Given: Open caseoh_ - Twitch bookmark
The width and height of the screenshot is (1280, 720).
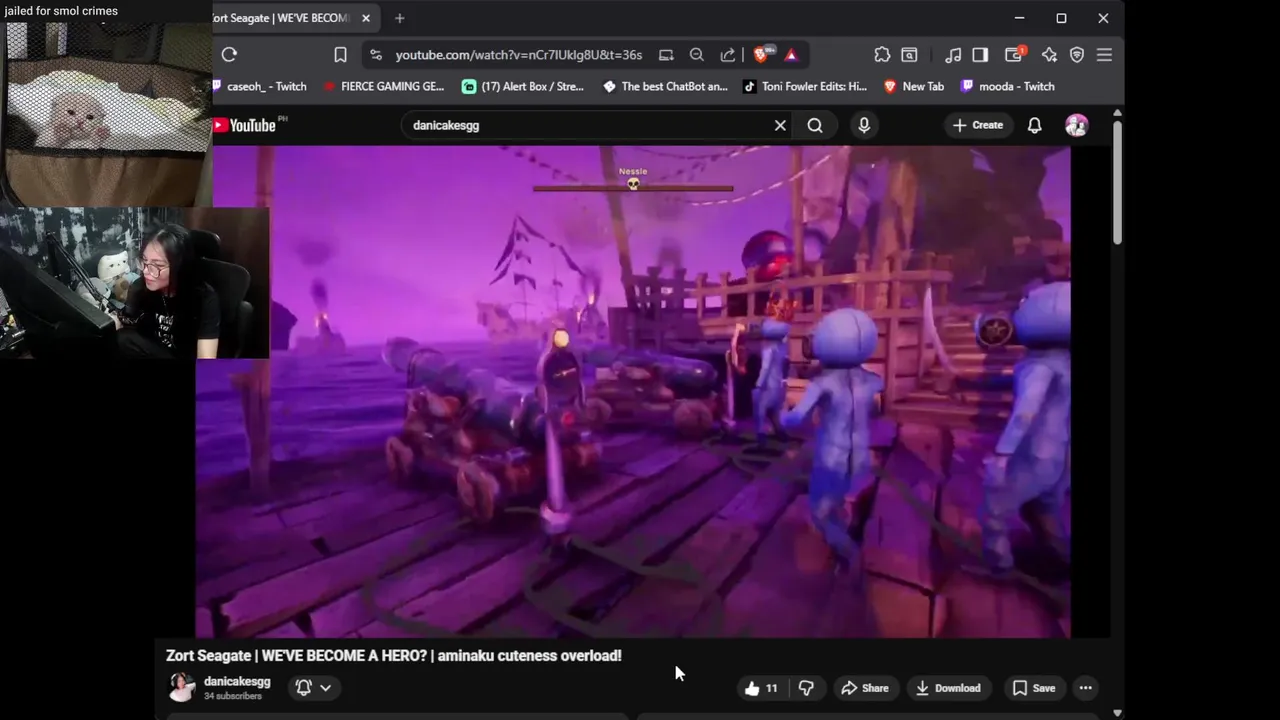Looking at the screenshot, I should (260, 87).
